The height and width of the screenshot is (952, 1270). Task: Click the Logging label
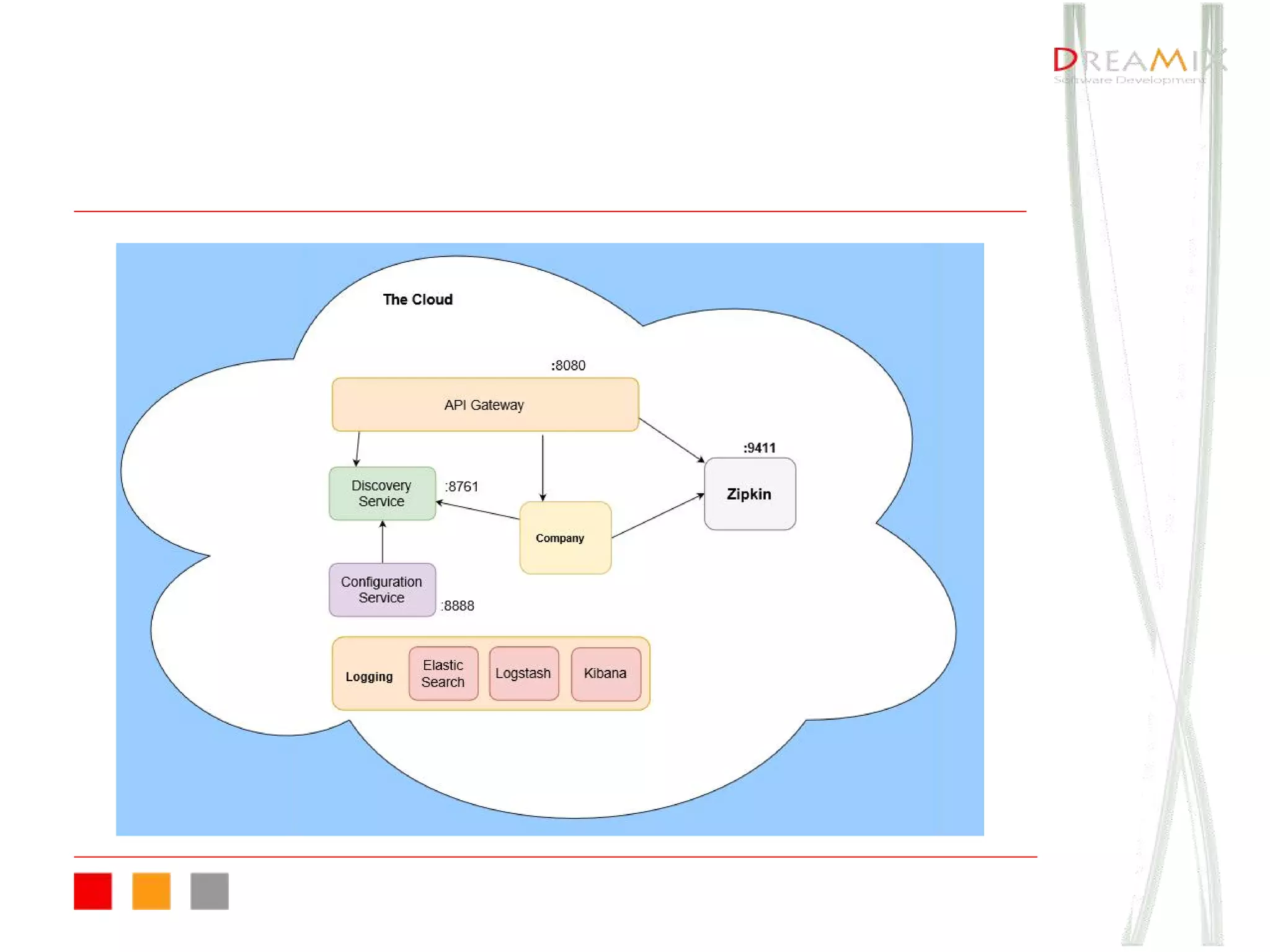pyautogui.click(x=369, y=677)
